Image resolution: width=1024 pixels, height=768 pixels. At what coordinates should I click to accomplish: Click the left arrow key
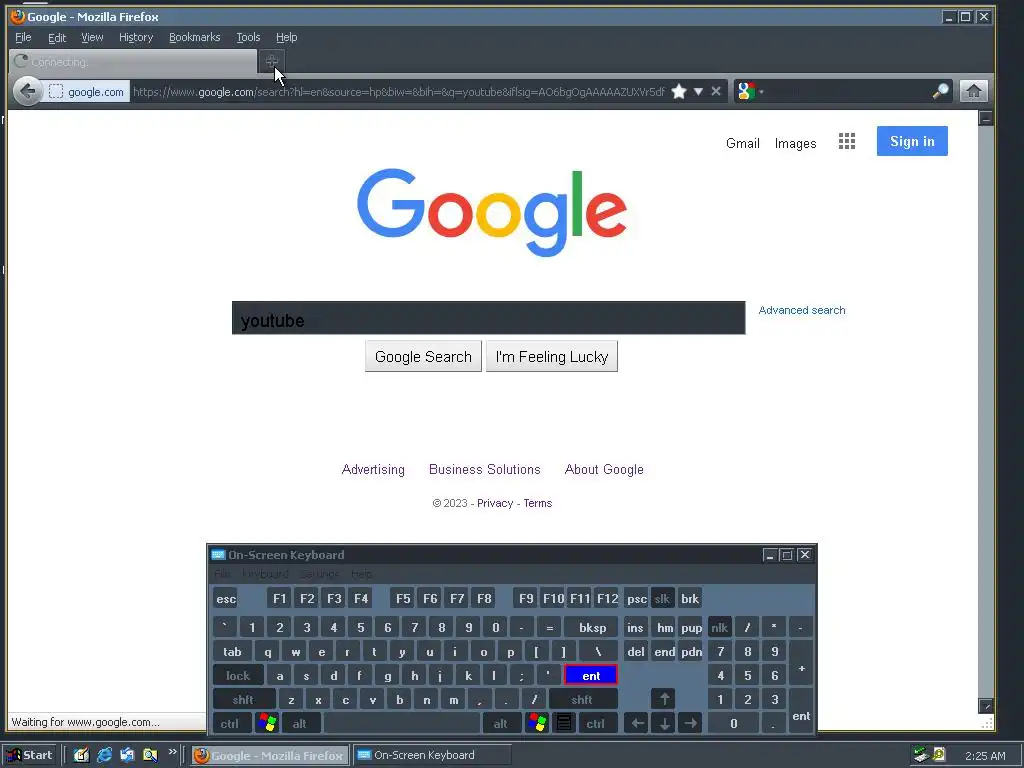[x=637, y=724]
